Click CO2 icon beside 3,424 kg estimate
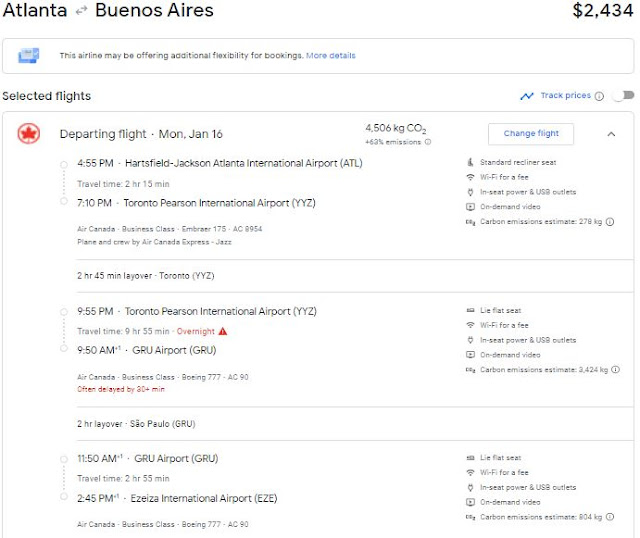This screenshot has width=640, height=538. pos(470,370)
